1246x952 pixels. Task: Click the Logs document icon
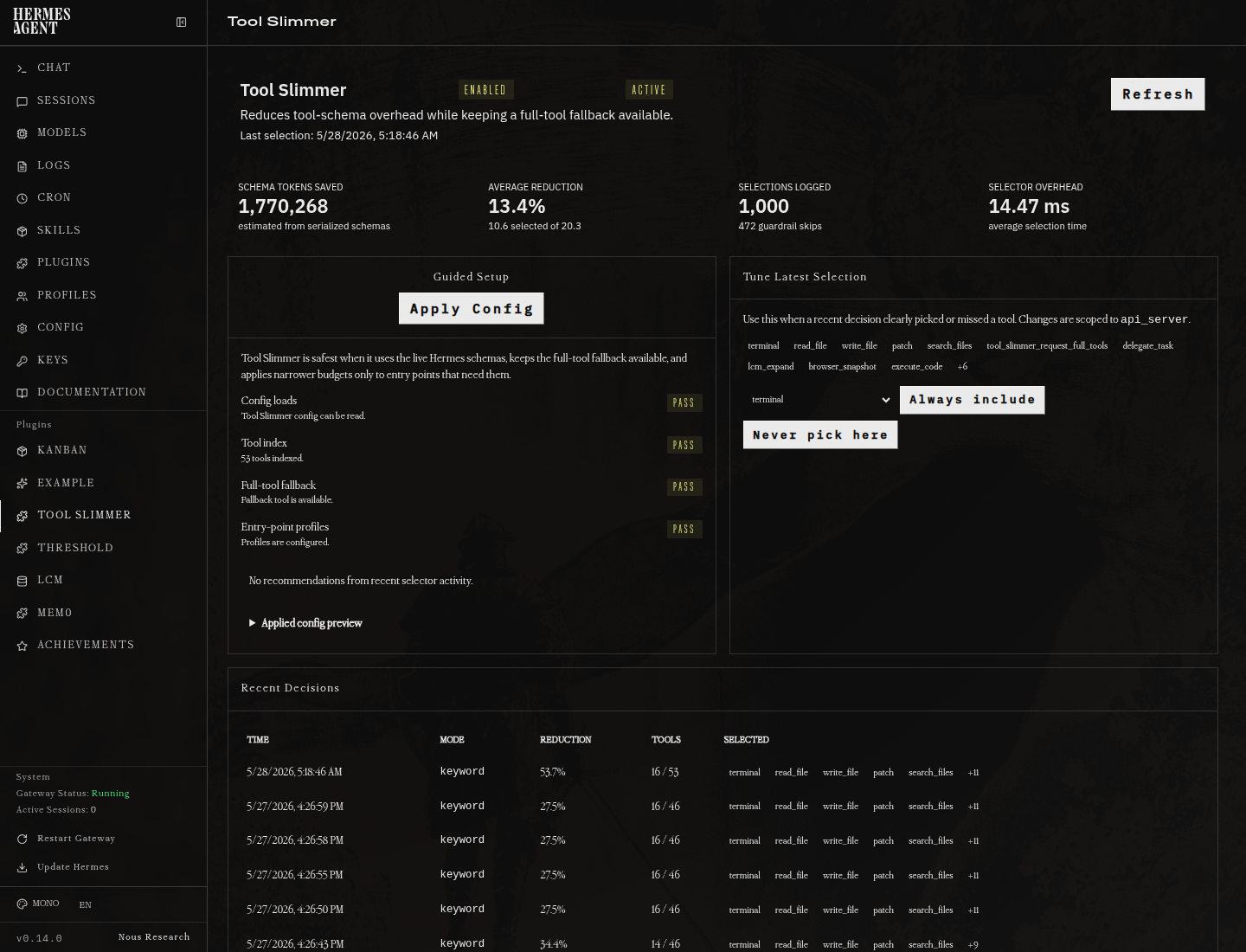(22, 166)
